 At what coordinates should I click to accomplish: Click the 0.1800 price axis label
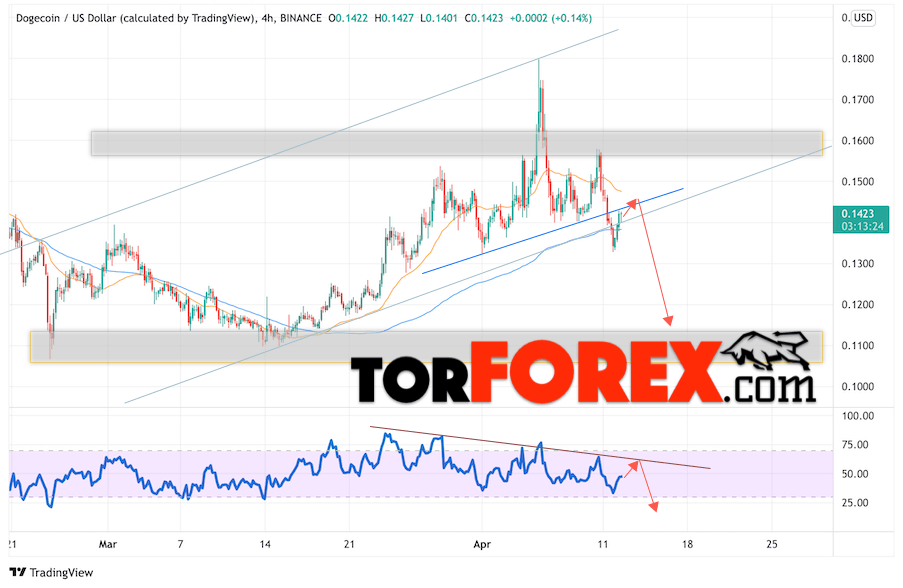point(858,59)
